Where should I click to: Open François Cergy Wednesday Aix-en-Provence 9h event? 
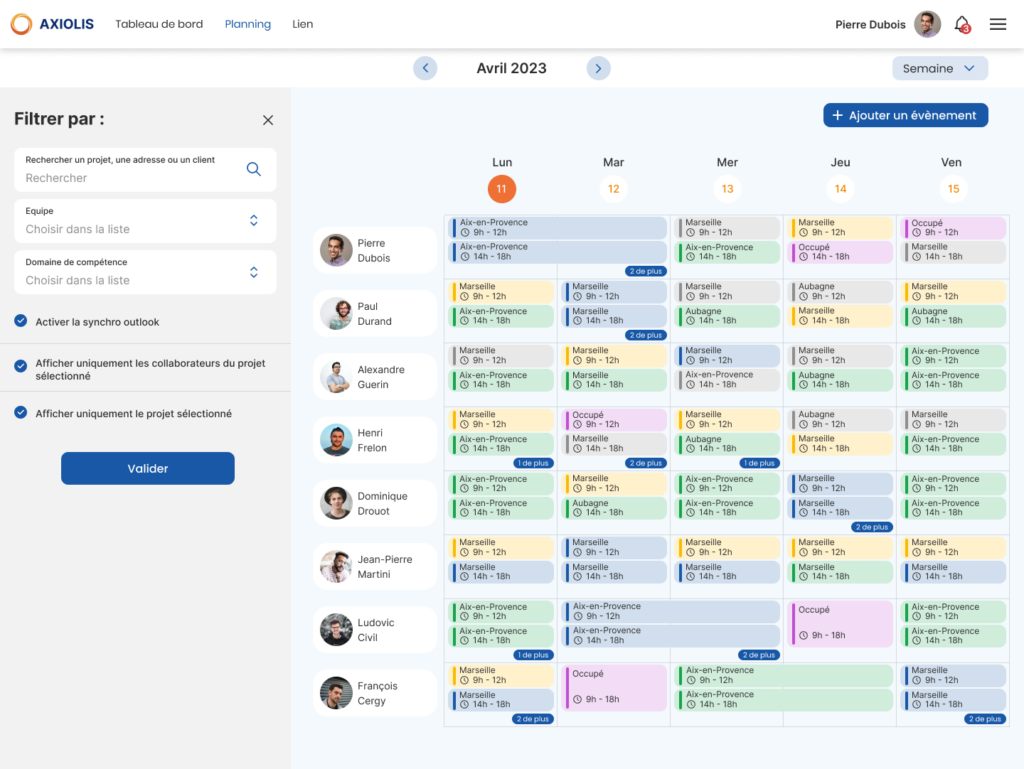(x=784, y=675)
